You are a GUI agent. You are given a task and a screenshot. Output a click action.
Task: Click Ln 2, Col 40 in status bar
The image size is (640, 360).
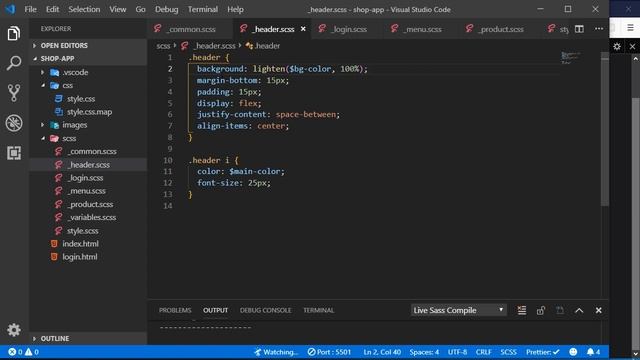pos(382,352)
